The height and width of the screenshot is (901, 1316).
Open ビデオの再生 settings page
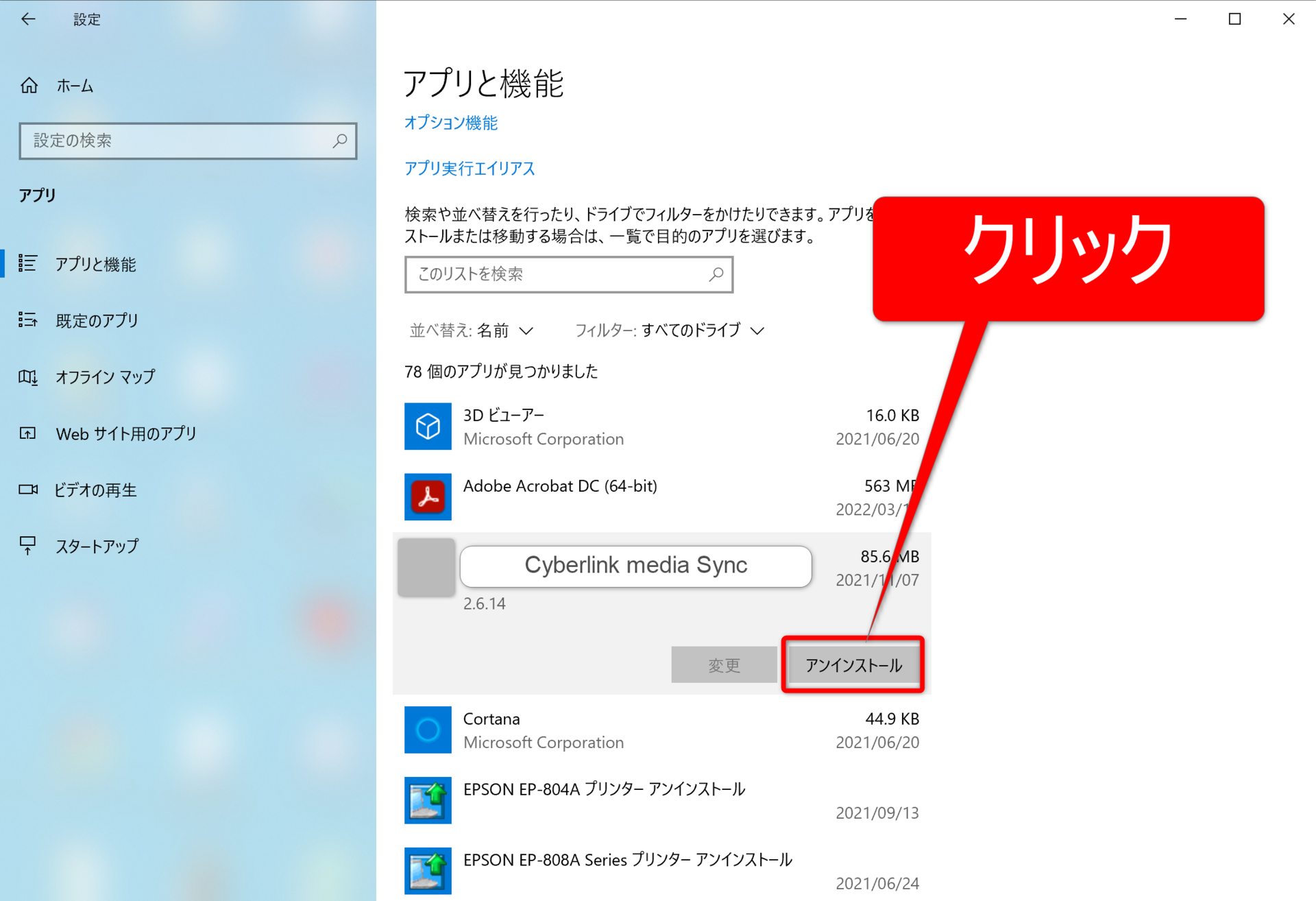pyautogui.click(x=95, y=490)
